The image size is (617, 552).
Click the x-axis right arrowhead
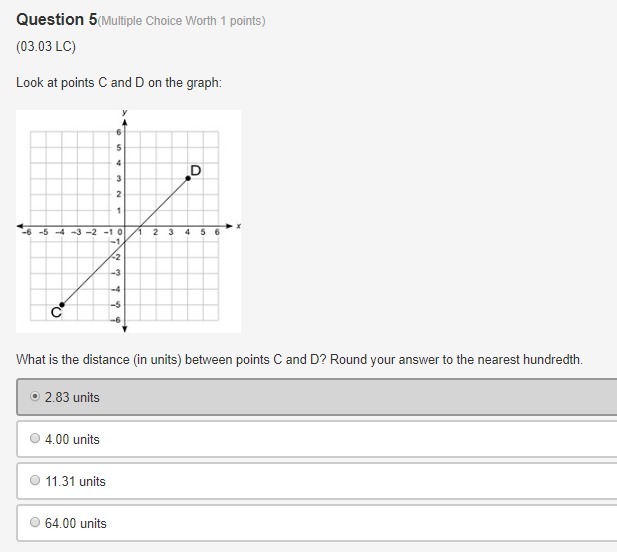tap(229, 226)
